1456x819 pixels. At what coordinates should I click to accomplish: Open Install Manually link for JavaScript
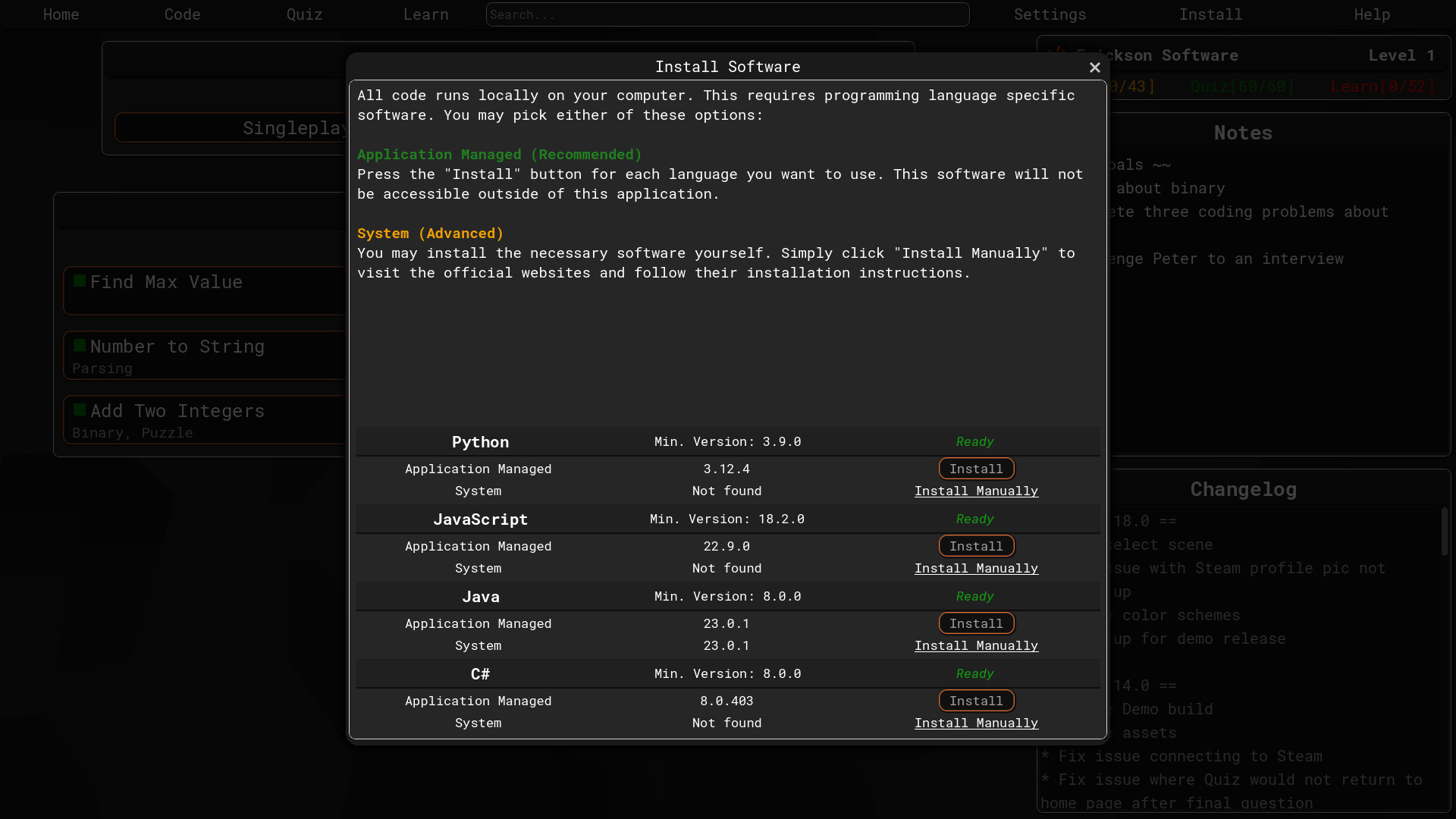(976, 568)
